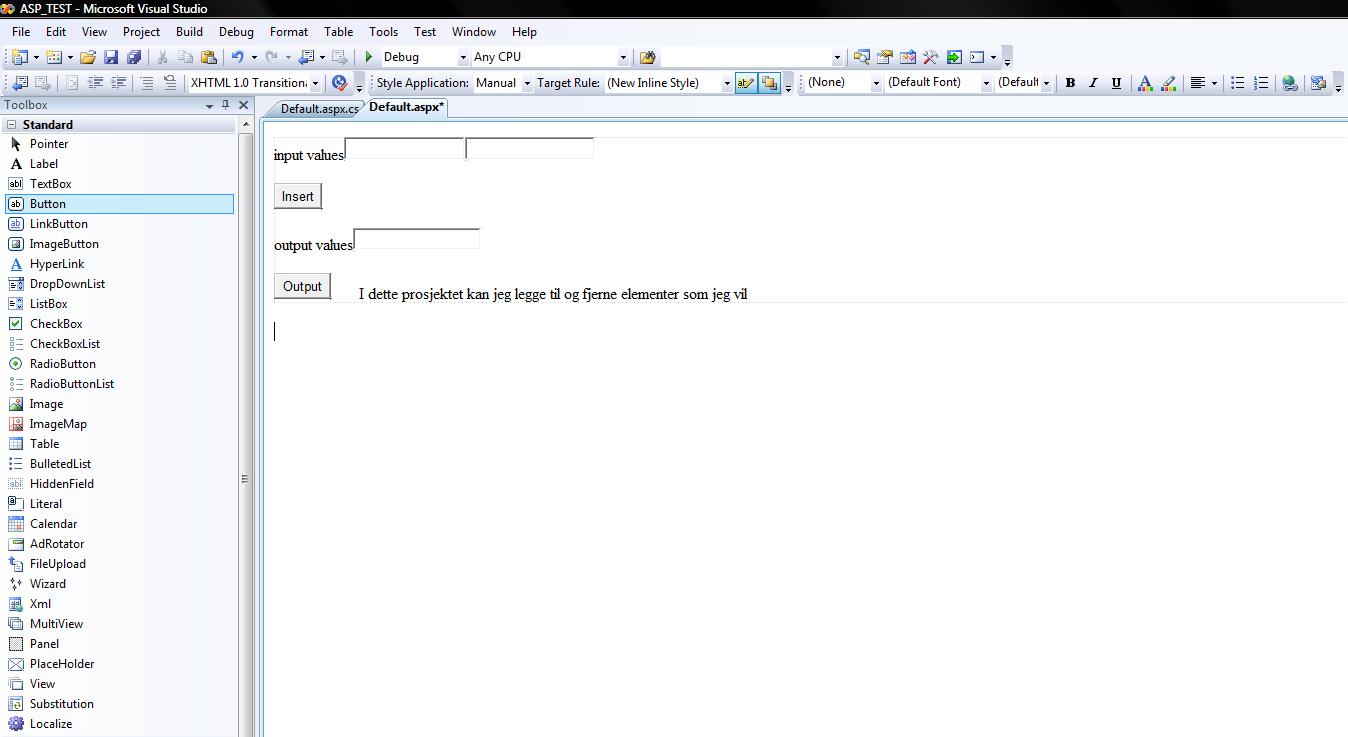
Task: Select the Button control in Toolbox
Action: (x=119, y=204)
